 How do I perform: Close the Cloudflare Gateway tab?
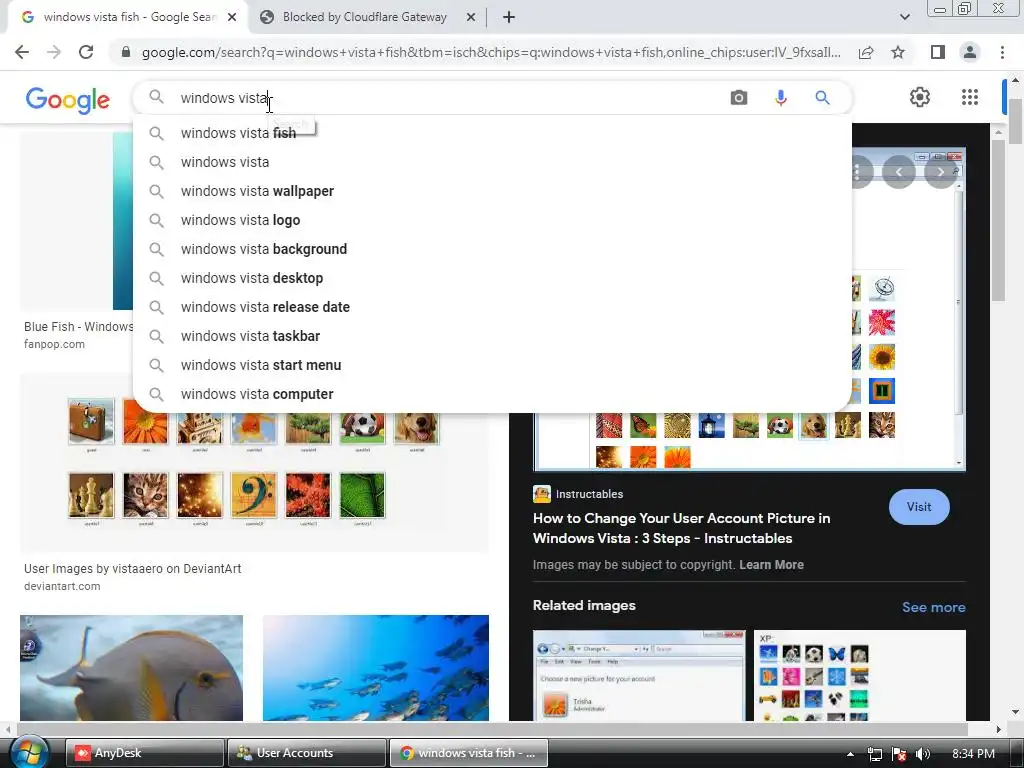(x=470, y=17)
